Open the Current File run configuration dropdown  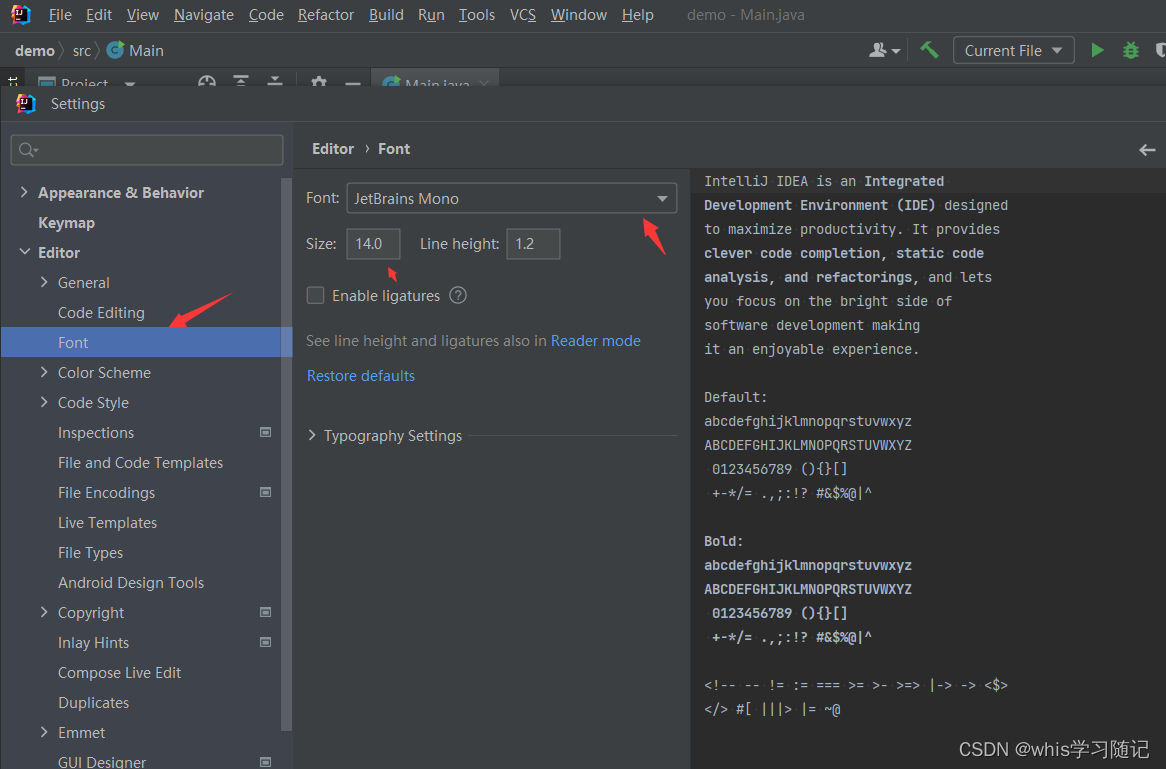1014,50
